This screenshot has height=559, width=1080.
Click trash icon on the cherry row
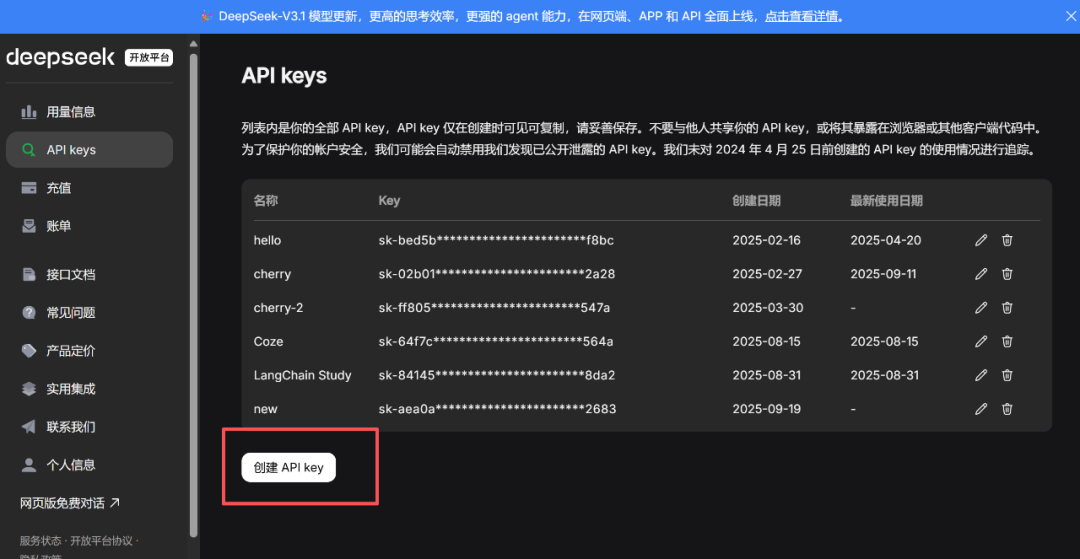[1007, 274]
